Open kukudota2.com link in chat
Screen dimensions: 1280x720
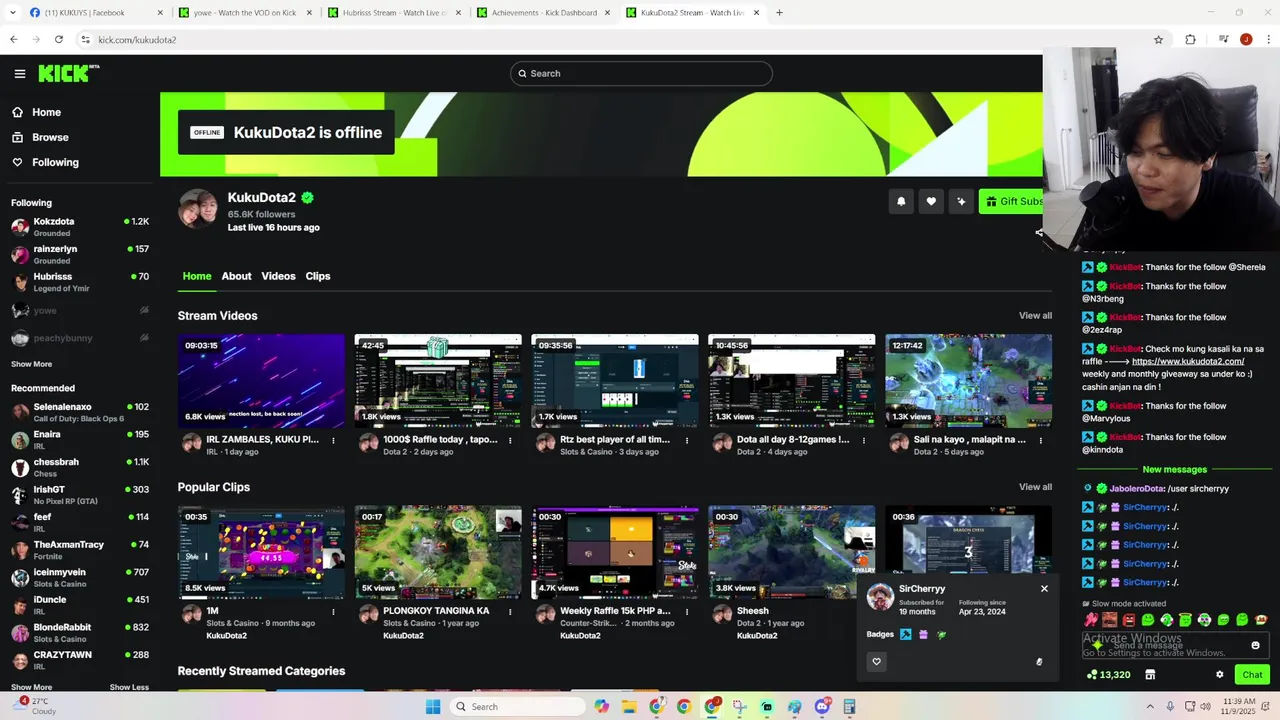pyautogui.click(x=1188, y=362)
